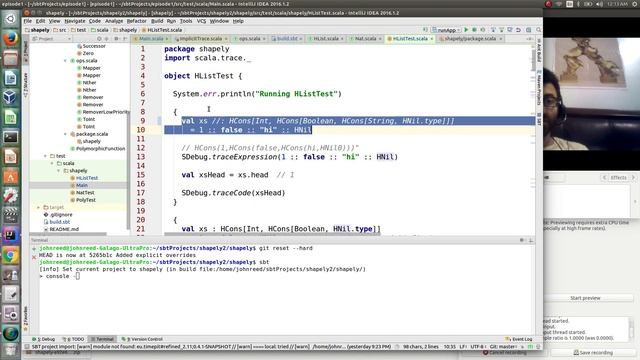Select HListTest in the project tree
Viewport: 640px width, 360px height.
(87, 178)
